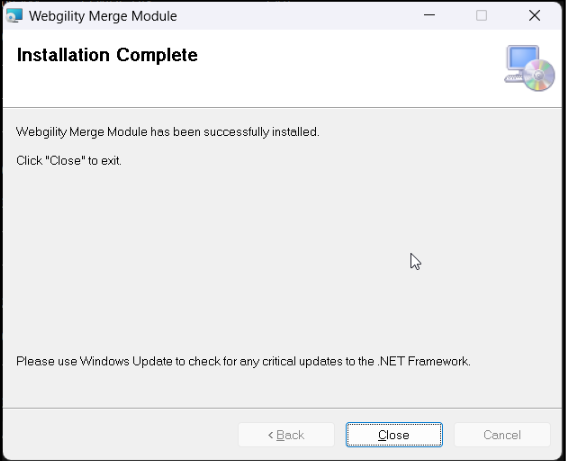Click the grayed-out maximize window button
567x461 pixels.
tap(481, 16)
